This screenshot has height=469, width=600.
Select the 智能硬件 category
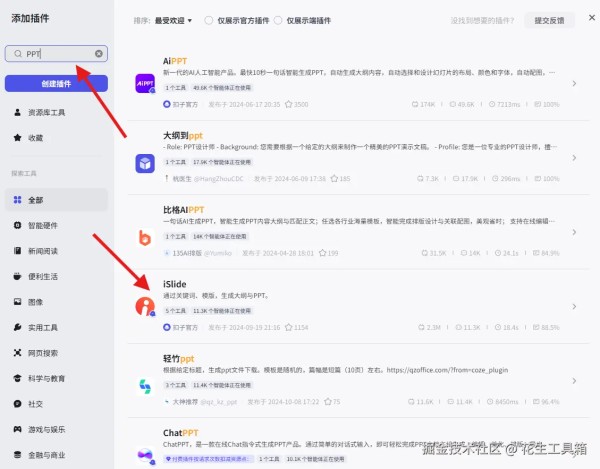(x=56, y=225)
